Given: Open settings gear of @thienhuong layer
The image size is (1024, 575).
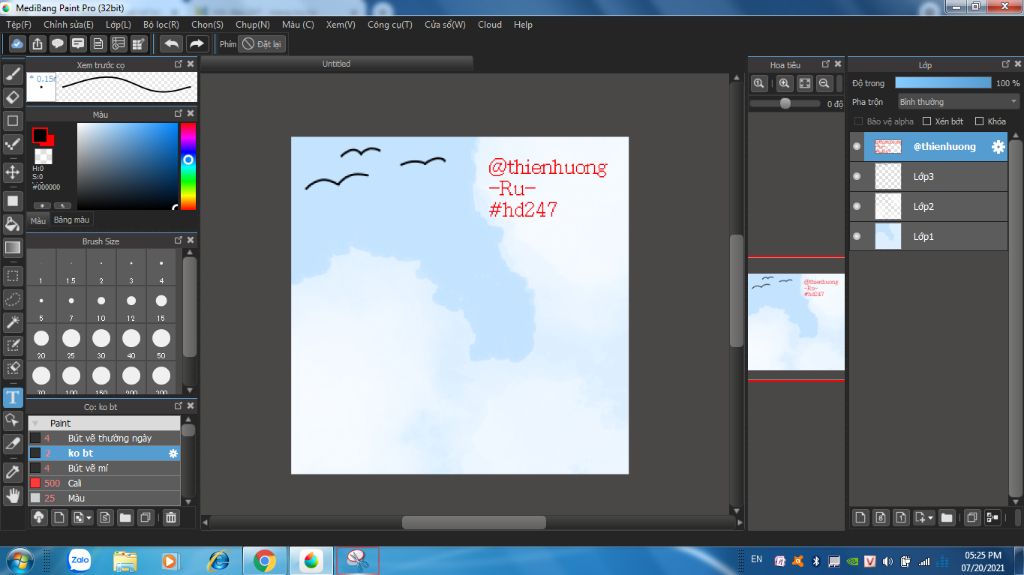Looking at the screenshot, I should coord(998,147).
